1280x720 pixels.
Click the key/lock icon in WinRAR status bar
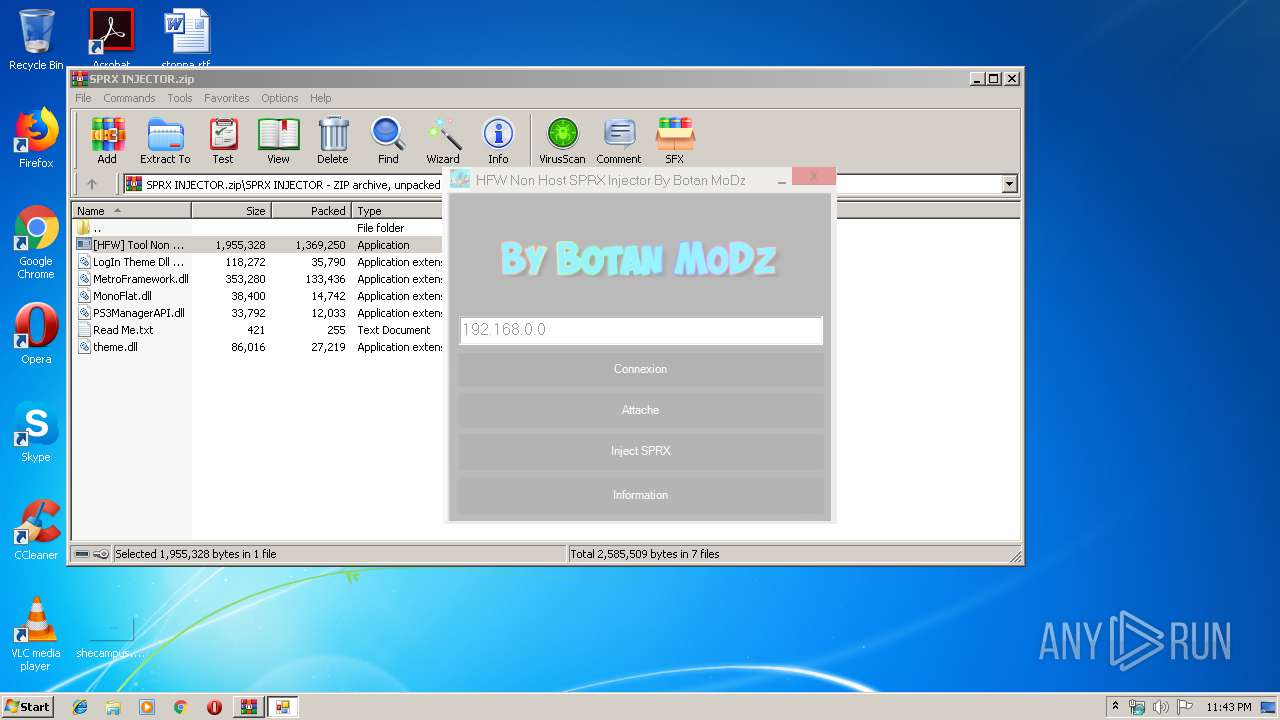pyautogui.click(x=101, y=554)
